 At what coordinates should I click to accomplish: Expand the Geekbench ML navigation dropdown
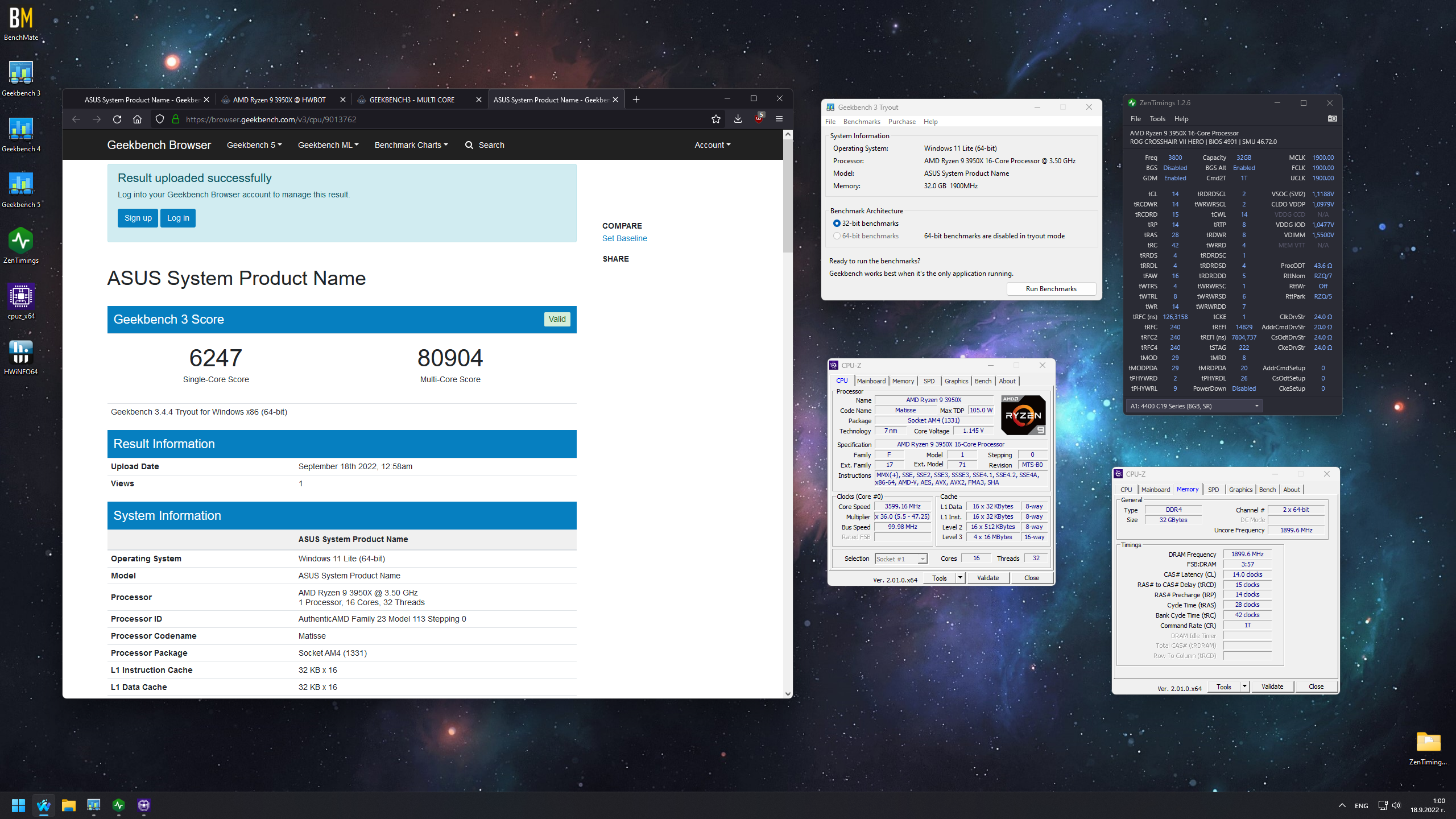pyautogui.click(x=328, y=145)
